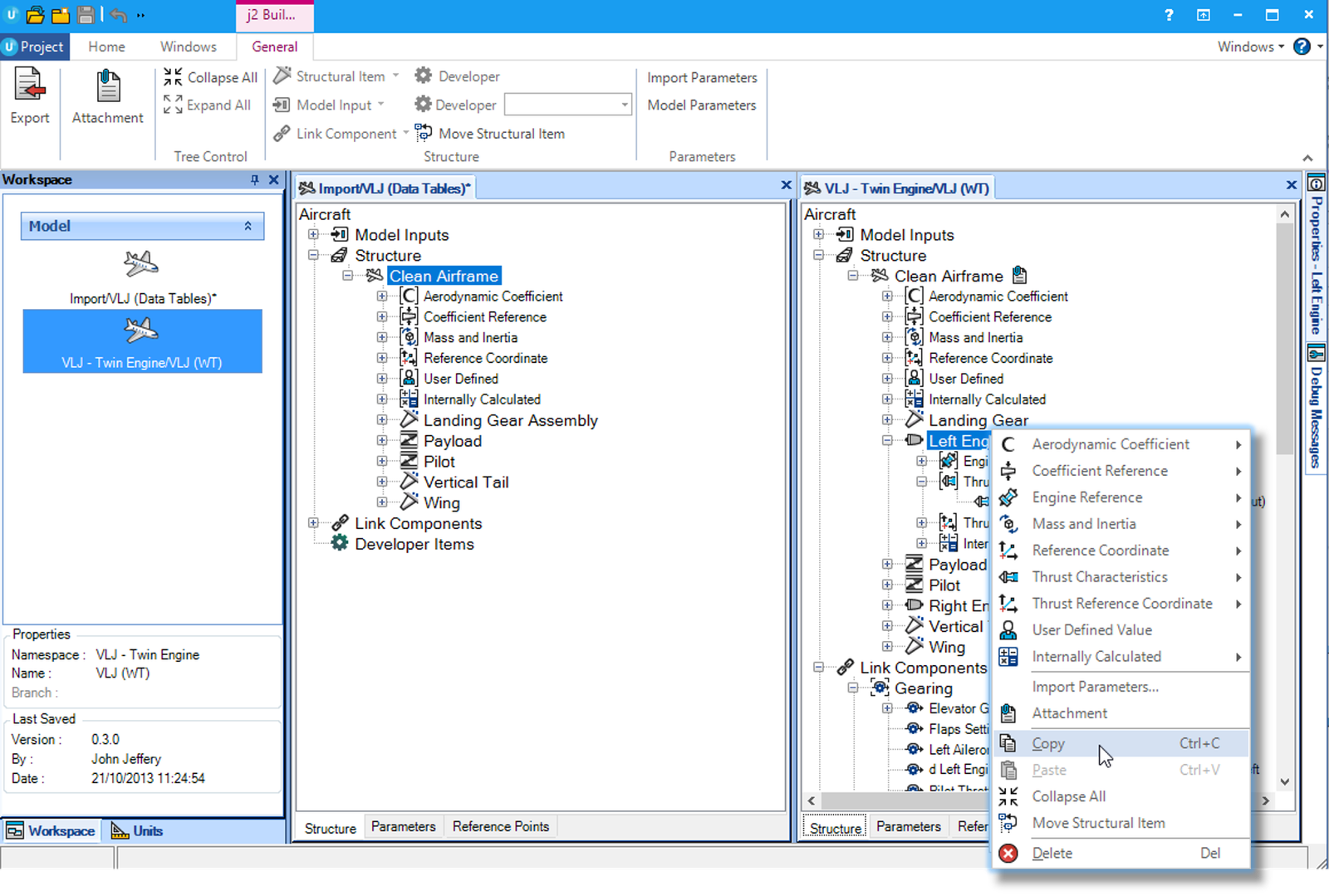Select the VLJ - Twin Engine model thumbnail
The image size is (1329, 896).
click(142, 341)
